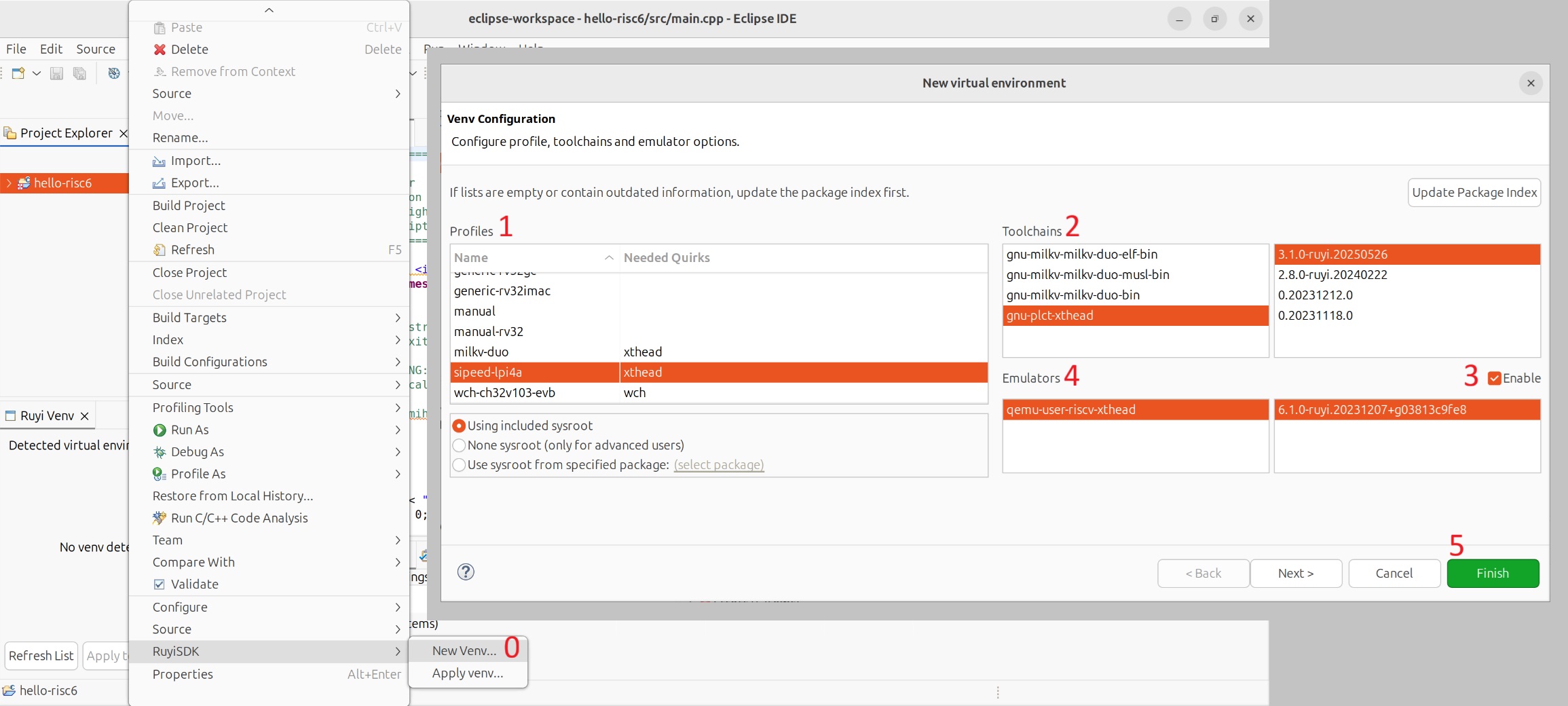The height and width of the screenshot is (706, 1568).
Task: Click the Refresh icon in context menu
Action: (159, 250)
